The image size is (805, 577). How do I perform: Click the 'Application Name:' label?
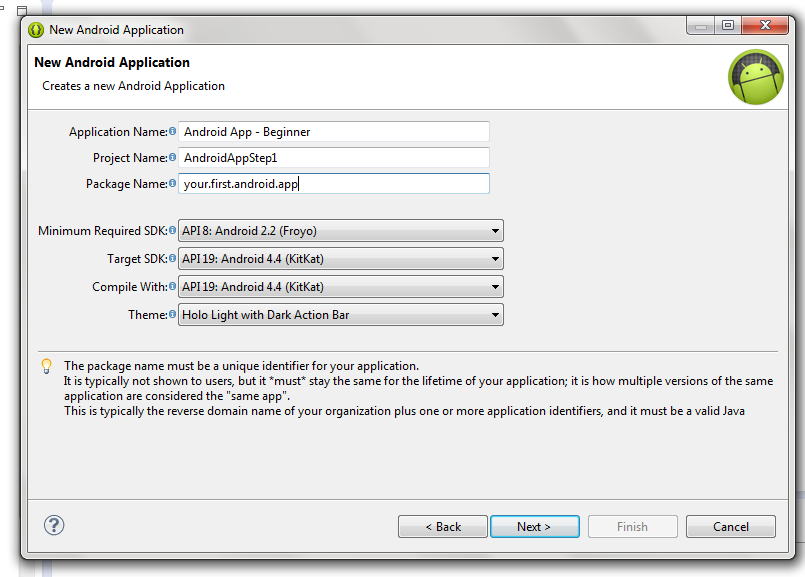pyautogui.click(x=118, y=132)
